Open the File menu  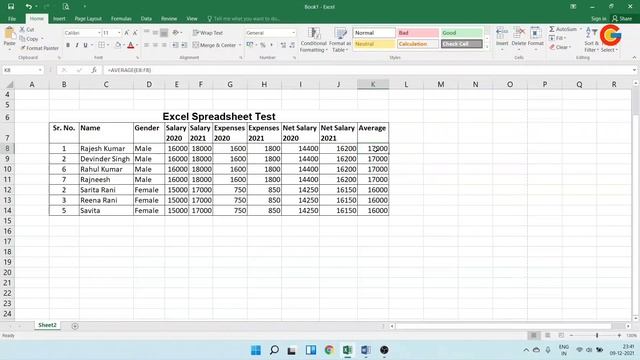pos(12,19)
